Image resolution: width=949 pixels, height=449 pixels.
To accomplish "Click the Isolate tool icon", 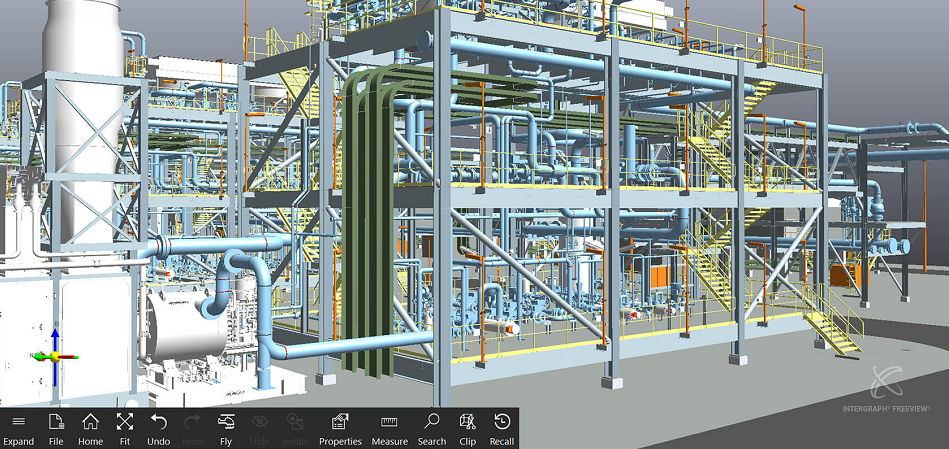I will [295, 427].
